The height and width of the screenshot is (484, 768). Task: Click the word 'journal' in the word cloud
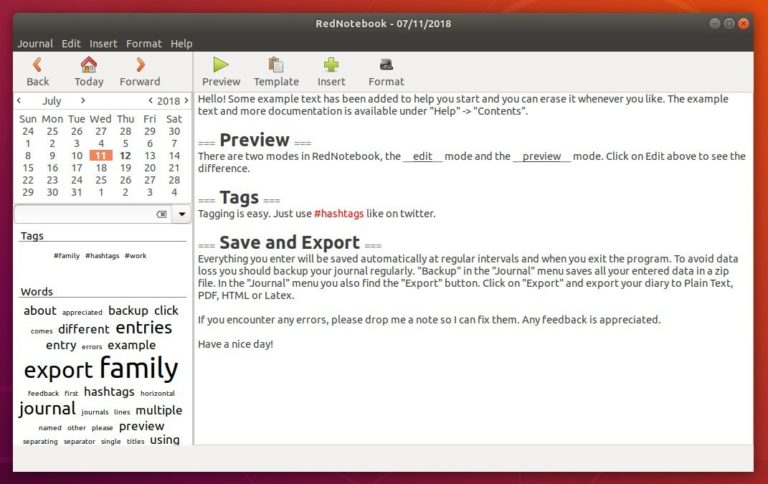coord(48,409)
